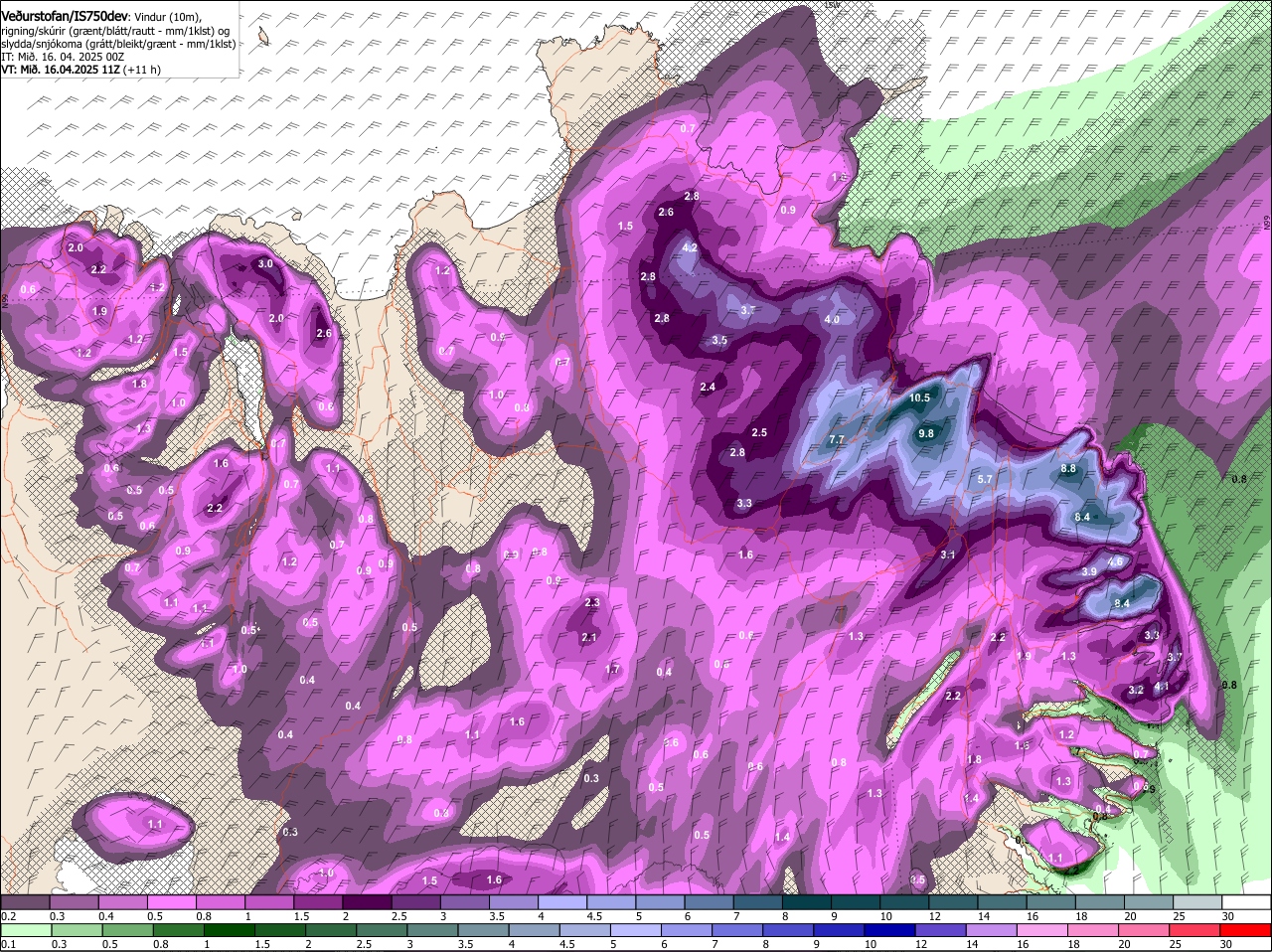Pick the snow scale swatch between 2 and 2.5
This screenshot has height=952, width=1272.
(x=367, y=901)
